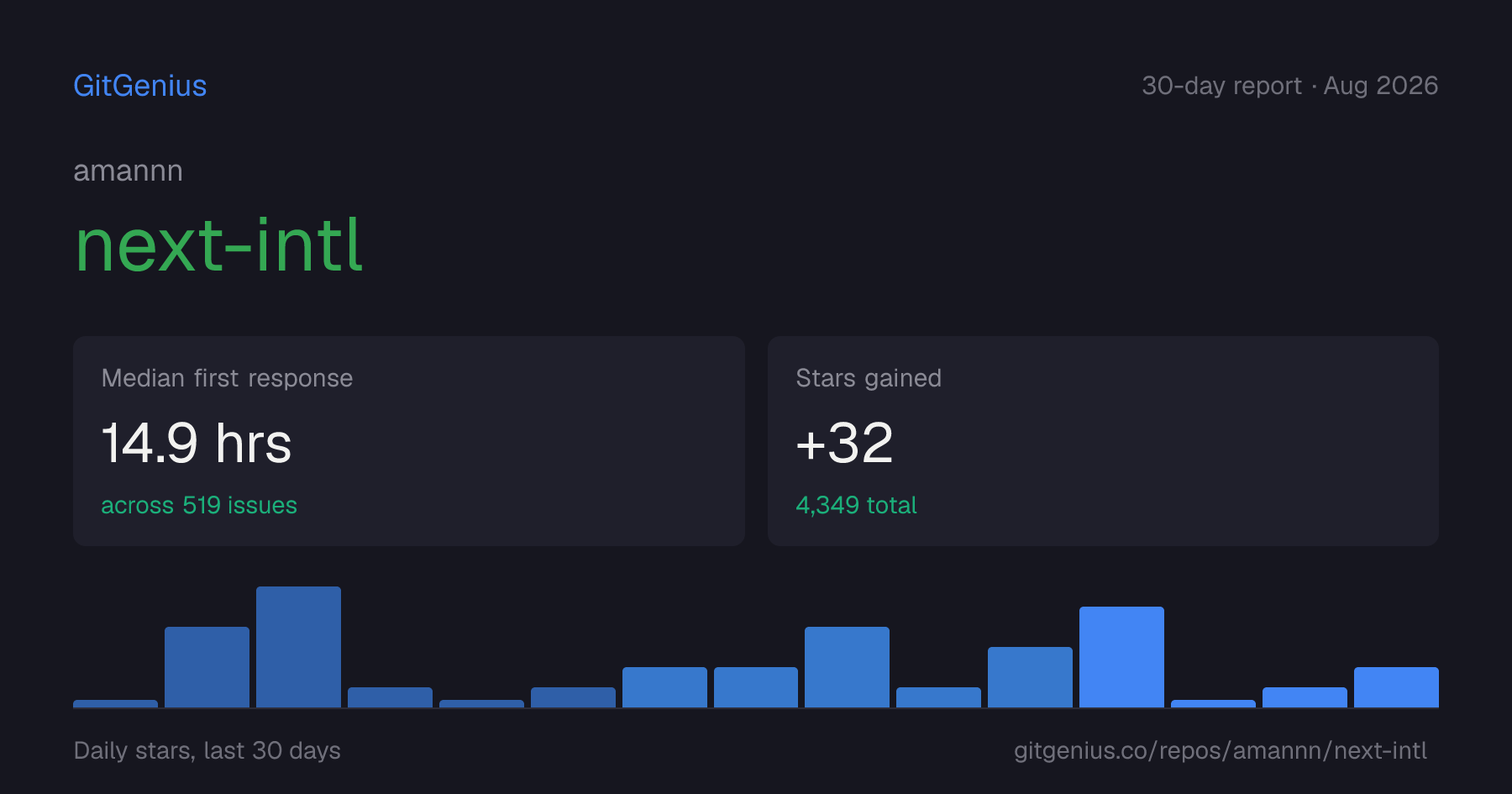Click the Daily stars, last 30 days caption

click(207, 750)
